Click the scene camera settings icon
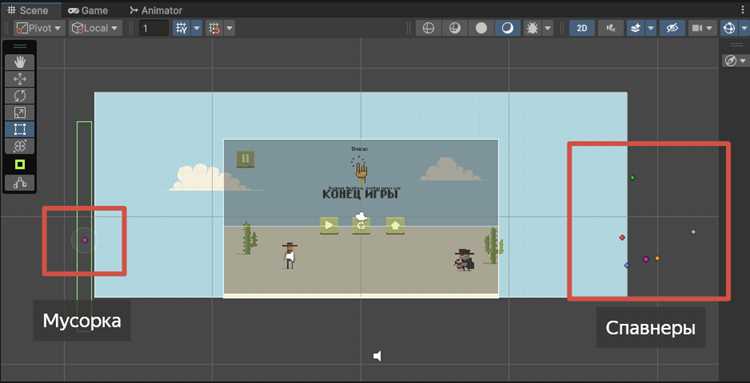This screenshot has height=383, width=750. coord(697,28)
